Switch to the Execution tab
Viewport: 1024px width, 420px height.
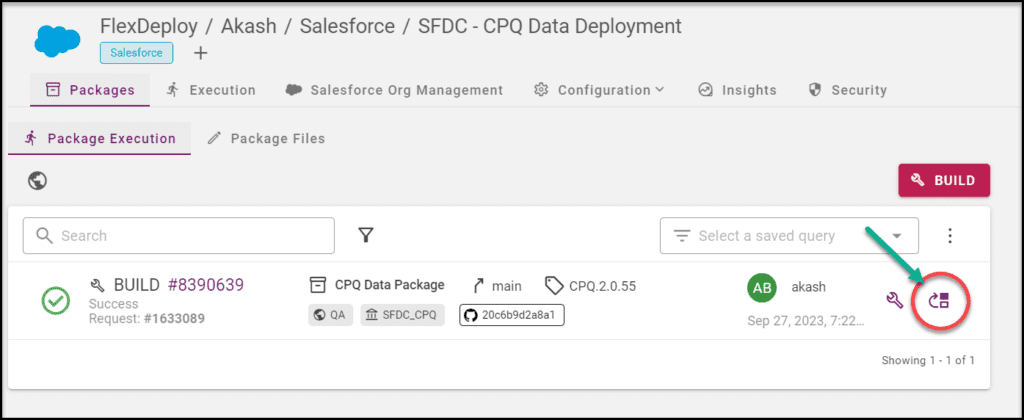point(210,90)
